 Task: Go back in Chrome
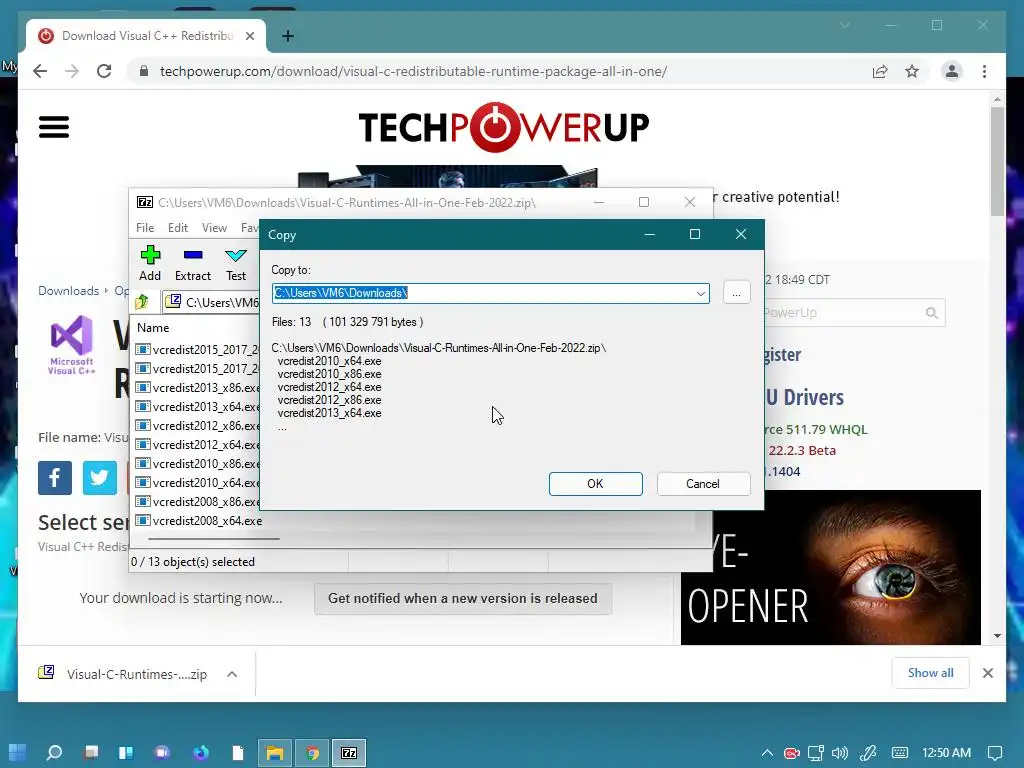point(40,71)
